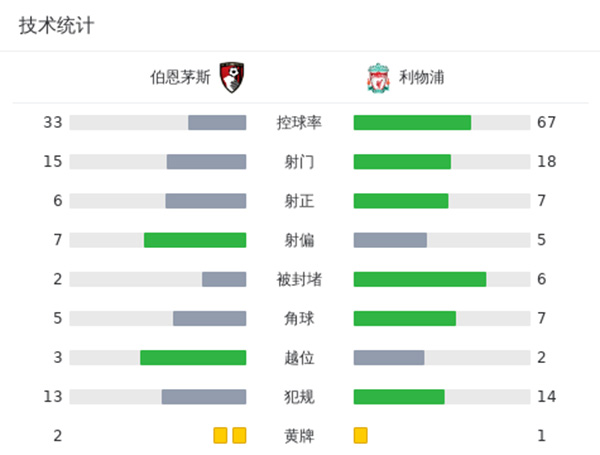Click the Bournemouth club crest icon
The height and width of the screenshot is (455, 600).
(x=232, y=77)
